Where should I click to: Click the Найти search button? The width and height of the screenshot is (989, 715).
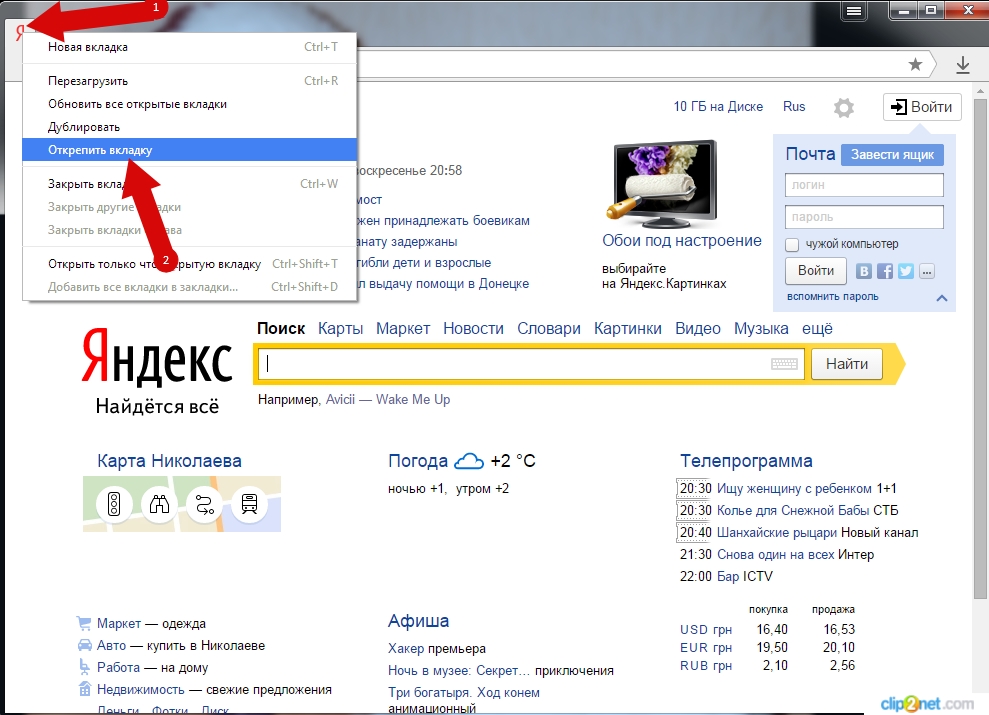(x=846, y=364)
